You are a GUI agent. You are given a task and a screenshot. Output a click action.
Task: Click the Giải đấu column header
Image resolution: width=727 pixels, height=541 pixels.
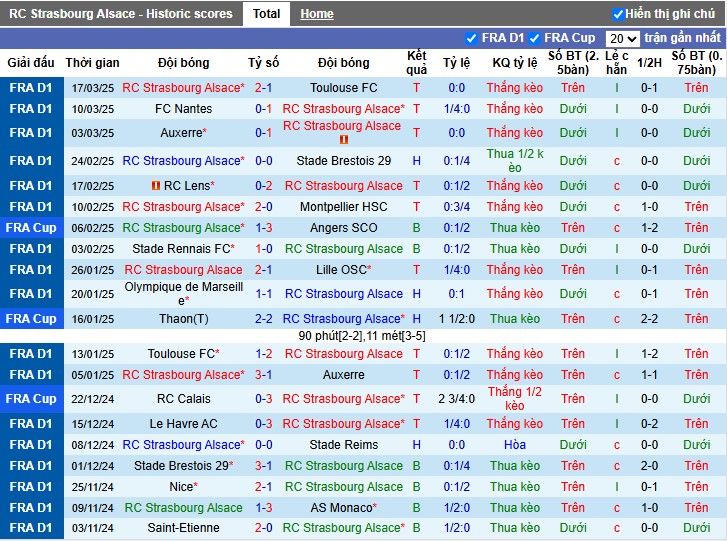31,63
